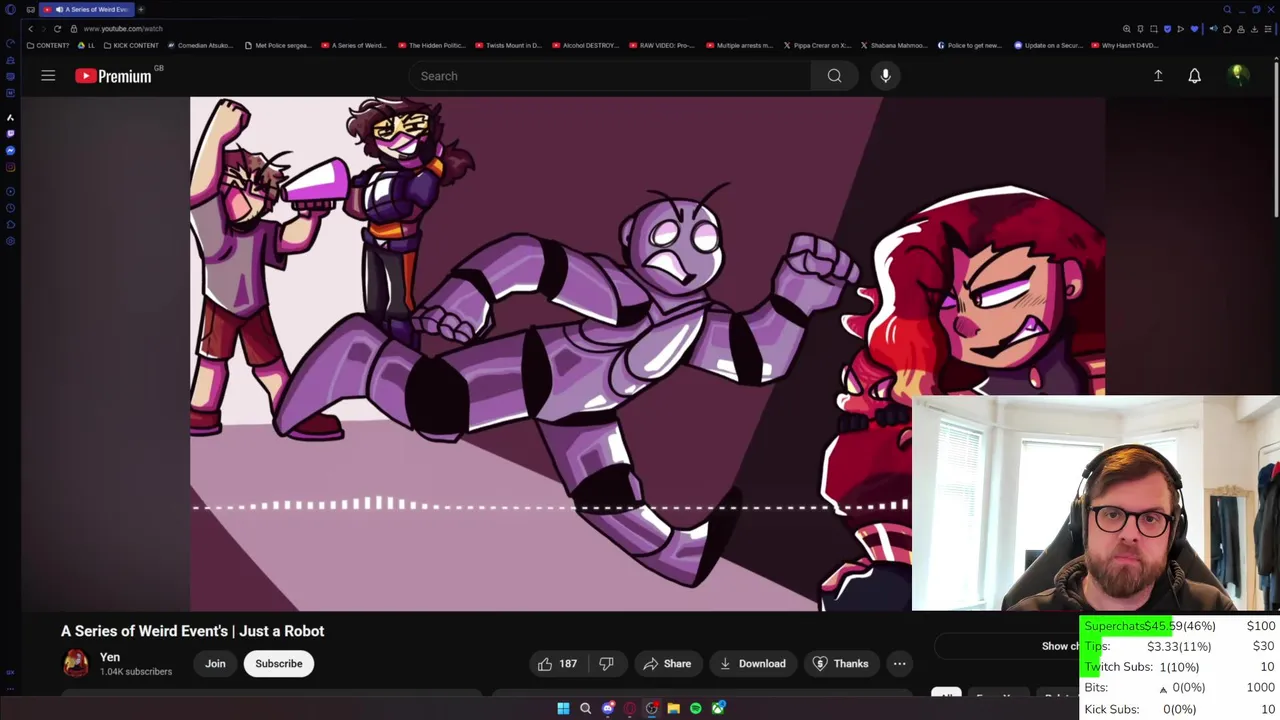Screen dimensions: 1280x720
Task: Open YouTube notifications bell
Action: pyautogui.click(x=1194, y=76)
